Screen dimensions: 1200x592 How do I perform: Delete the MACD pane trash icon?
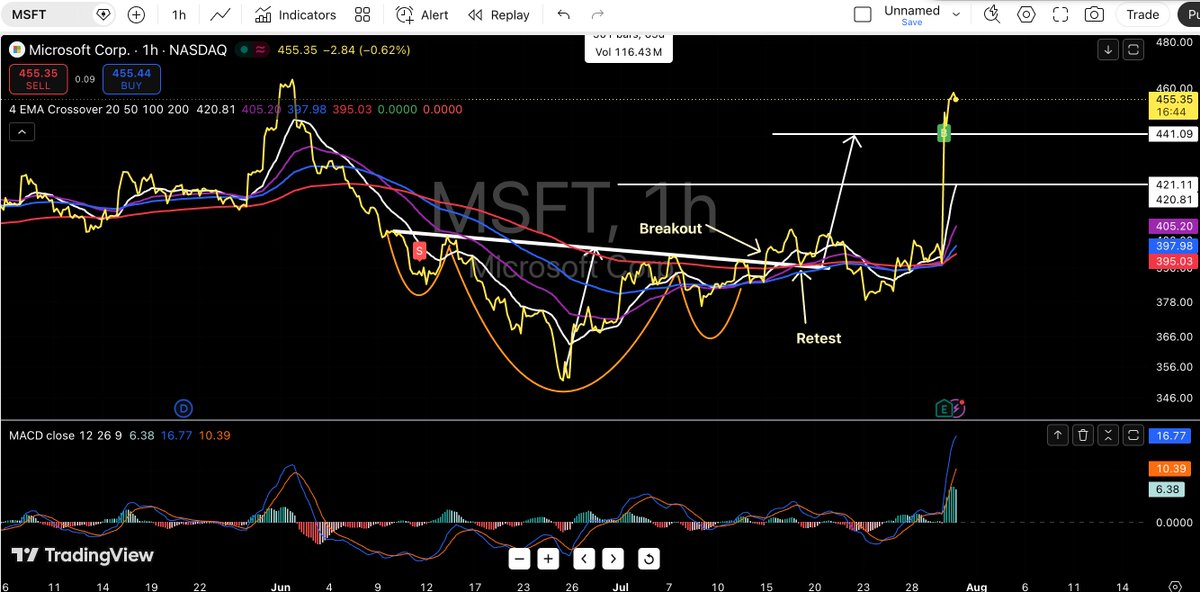point(1083,435)
